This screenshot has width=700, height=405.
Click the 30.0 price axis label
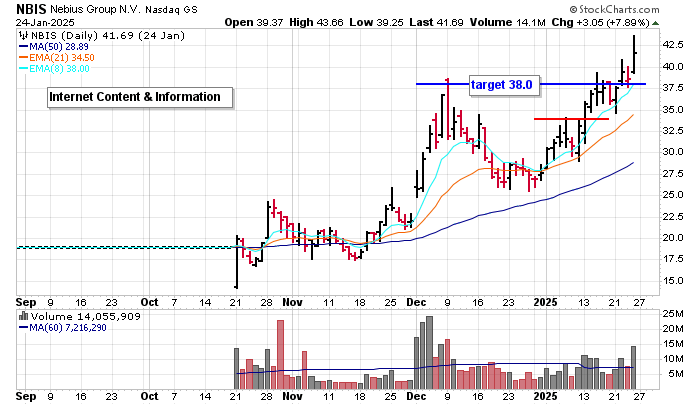[672, 152]
